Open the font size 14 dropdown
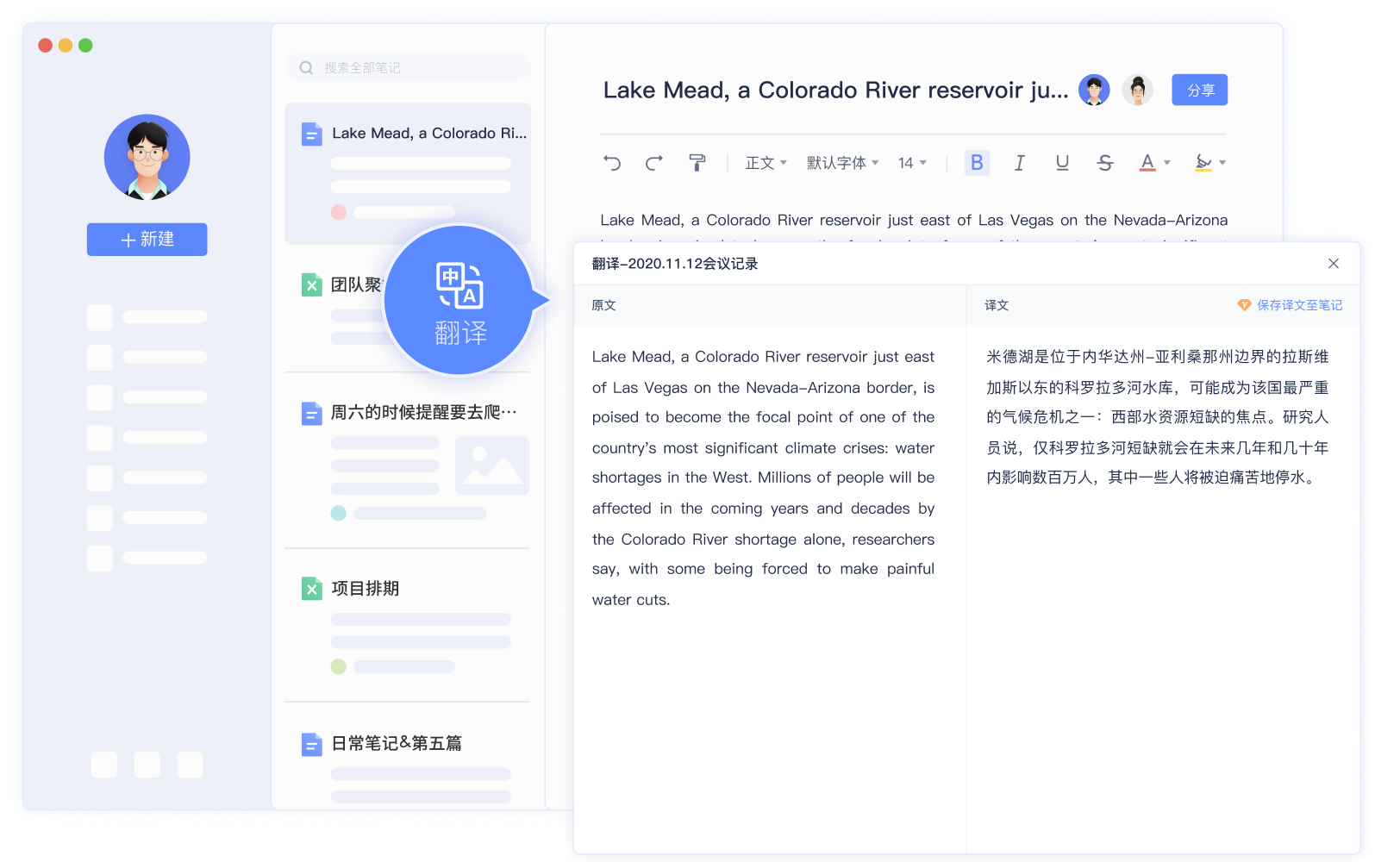 (912, 163)
